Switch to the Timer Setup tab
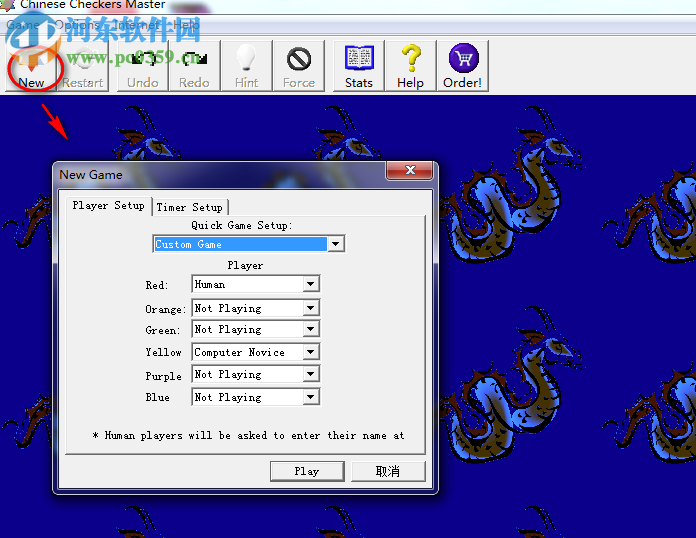The width and height of the screenshot is (696, 538). tap(190, 207)
